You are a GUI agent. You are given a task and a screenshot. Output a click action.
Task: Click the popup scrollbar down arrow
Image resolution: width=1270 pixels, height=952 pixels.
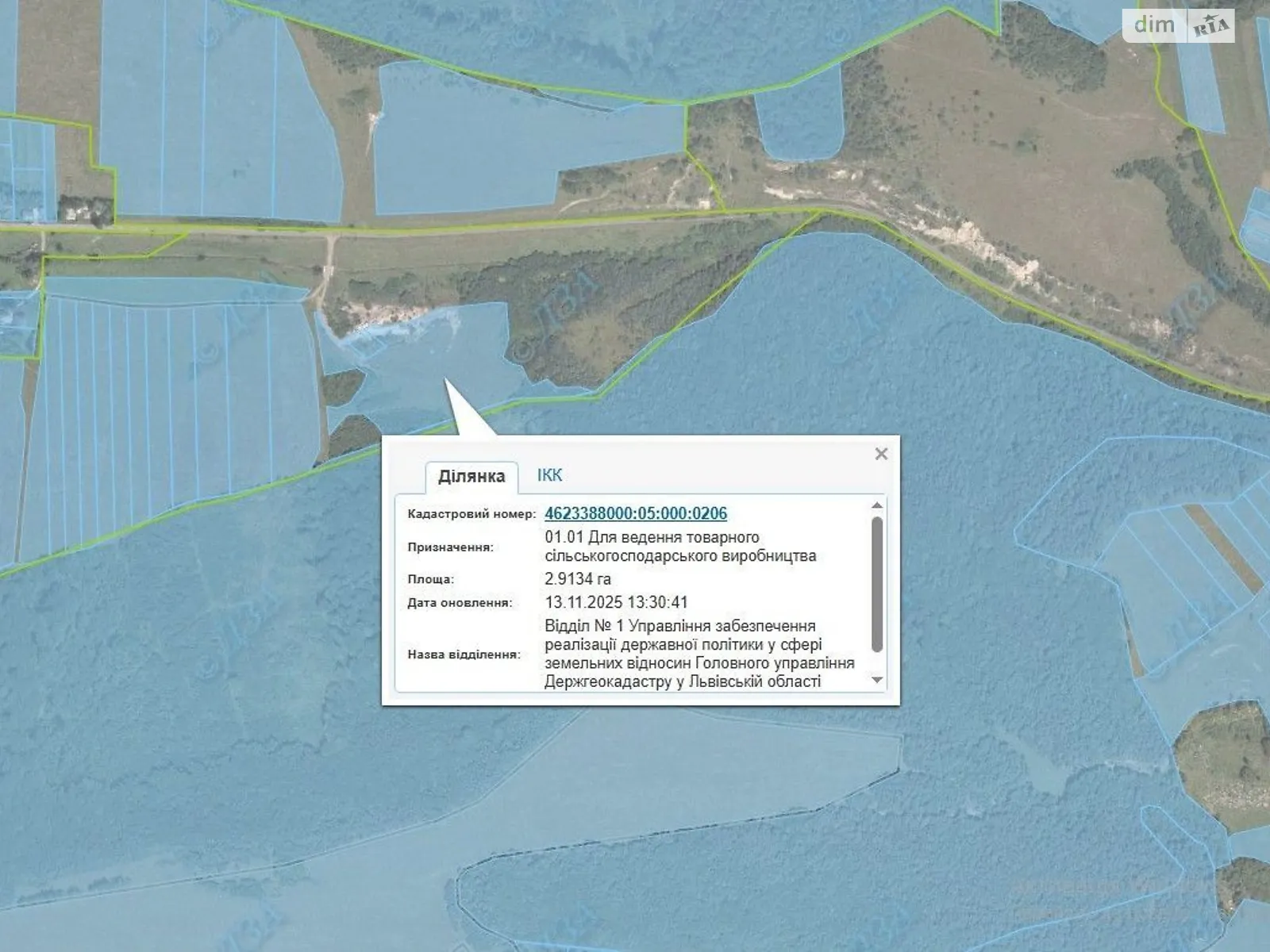(877, 680)
